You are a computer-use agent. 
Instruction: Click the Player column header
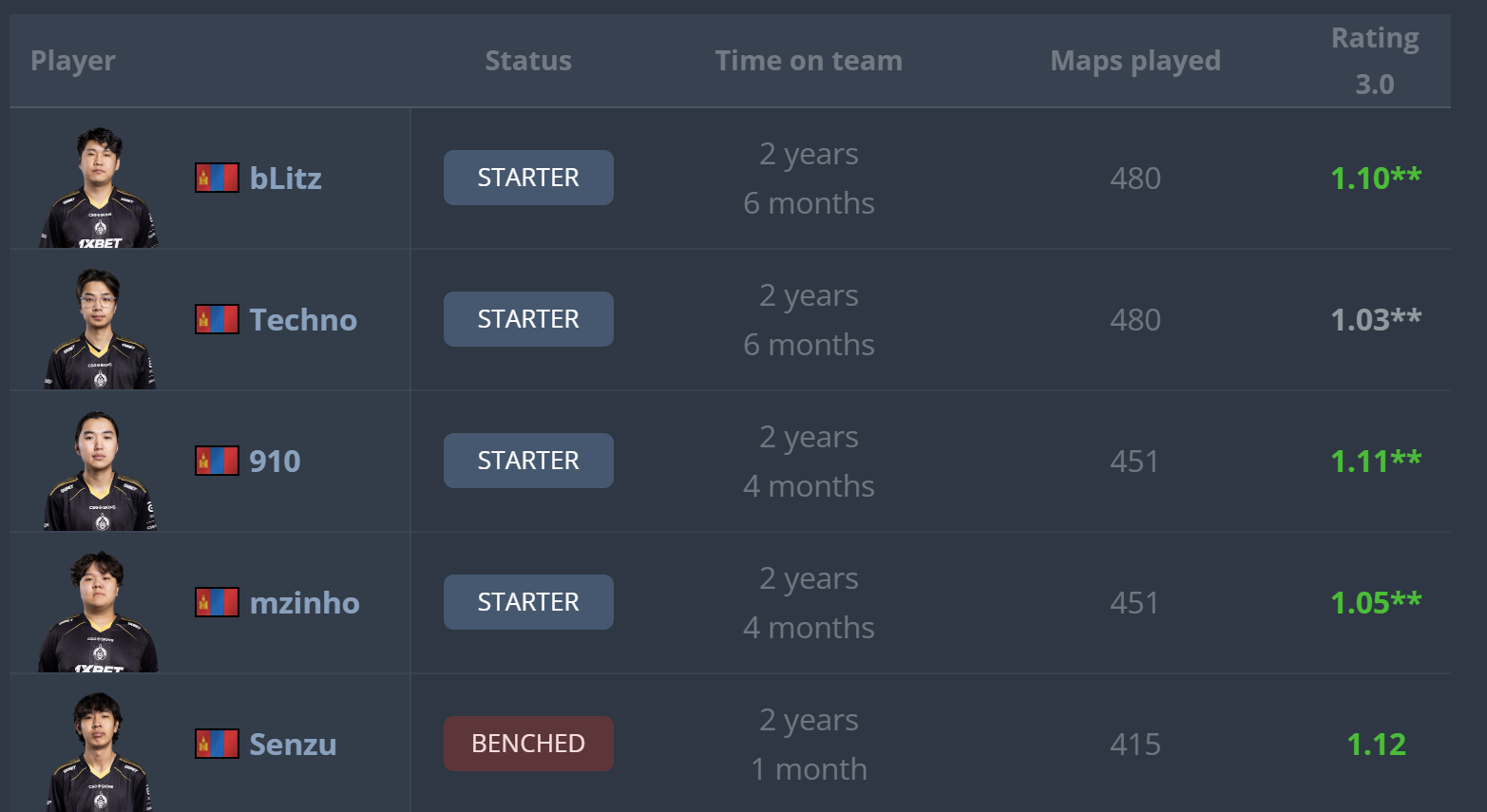tap(73, 61)
